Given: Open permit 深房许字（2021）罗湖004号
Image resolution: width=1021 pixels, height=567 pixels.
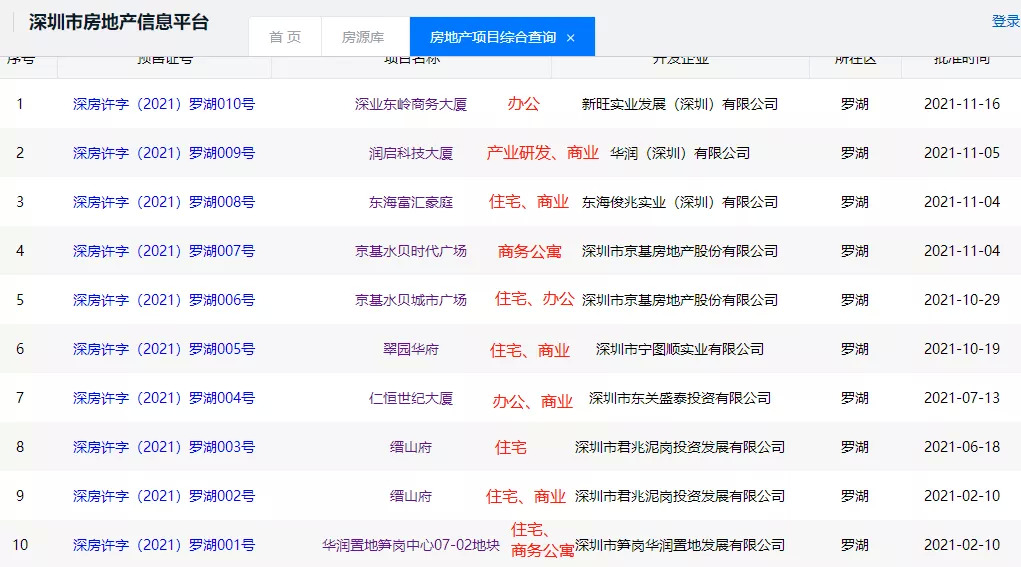Looking at the screenshot, I should click(164, 398).
